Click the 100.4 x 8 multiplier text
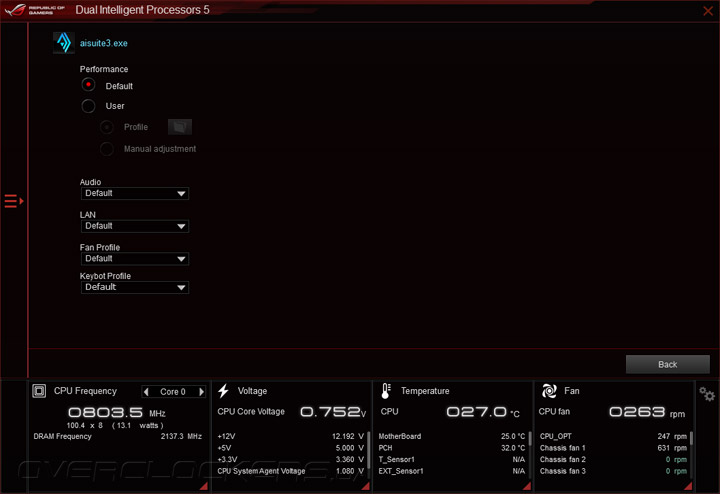Screen dimensions: 720x494 point(85,426)
